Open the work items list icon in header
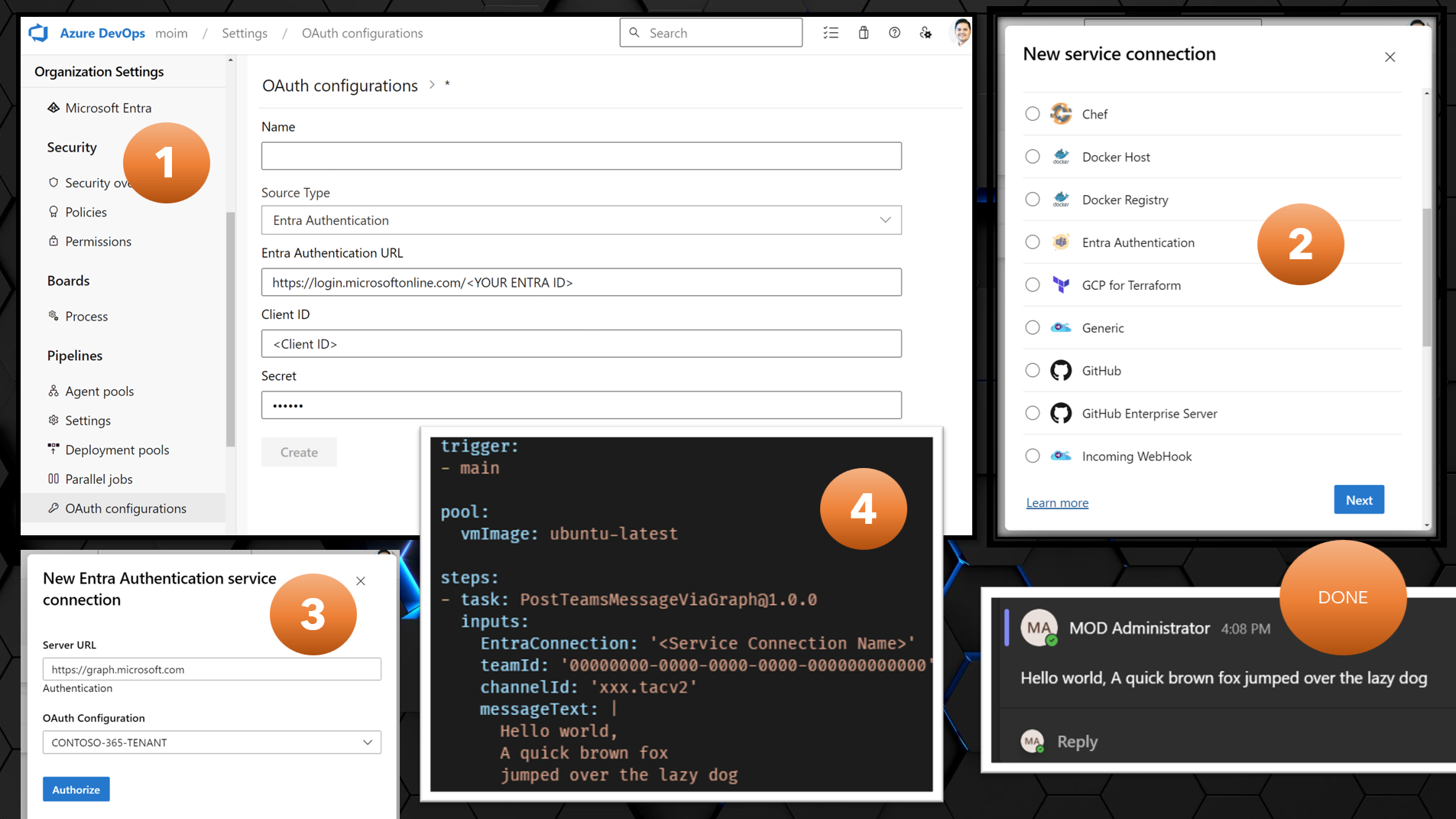1456x819 pixels. 831,33
